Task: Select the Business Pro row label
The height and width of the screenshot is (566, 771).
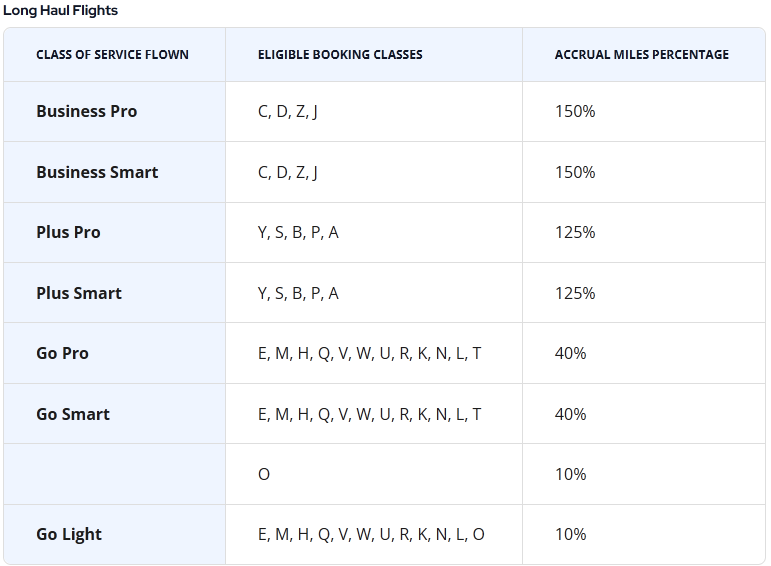Action: [x=87, y=112]
